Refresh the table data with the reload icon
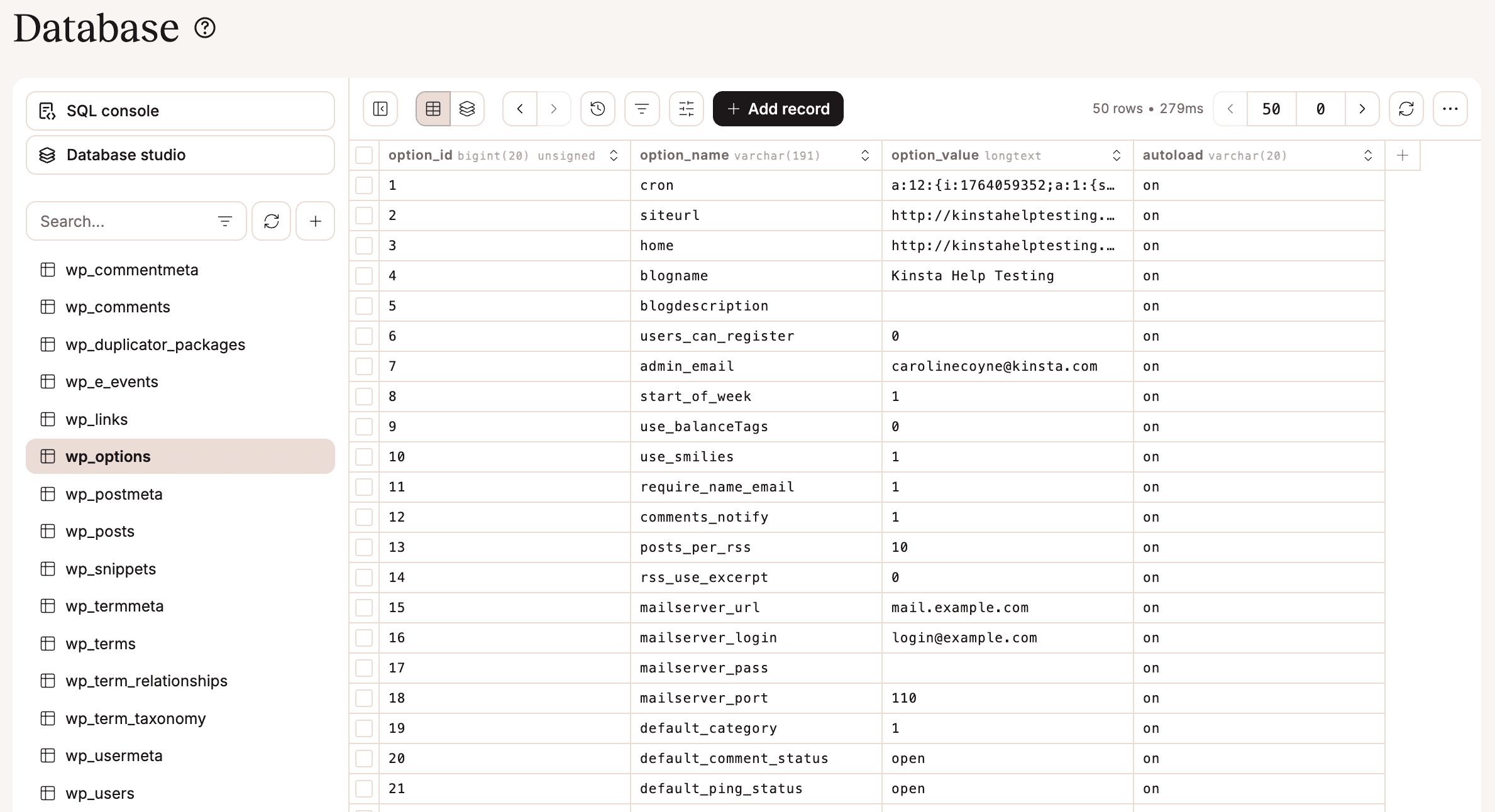This screenshot has width=1495, height=812. [1406, 108]
